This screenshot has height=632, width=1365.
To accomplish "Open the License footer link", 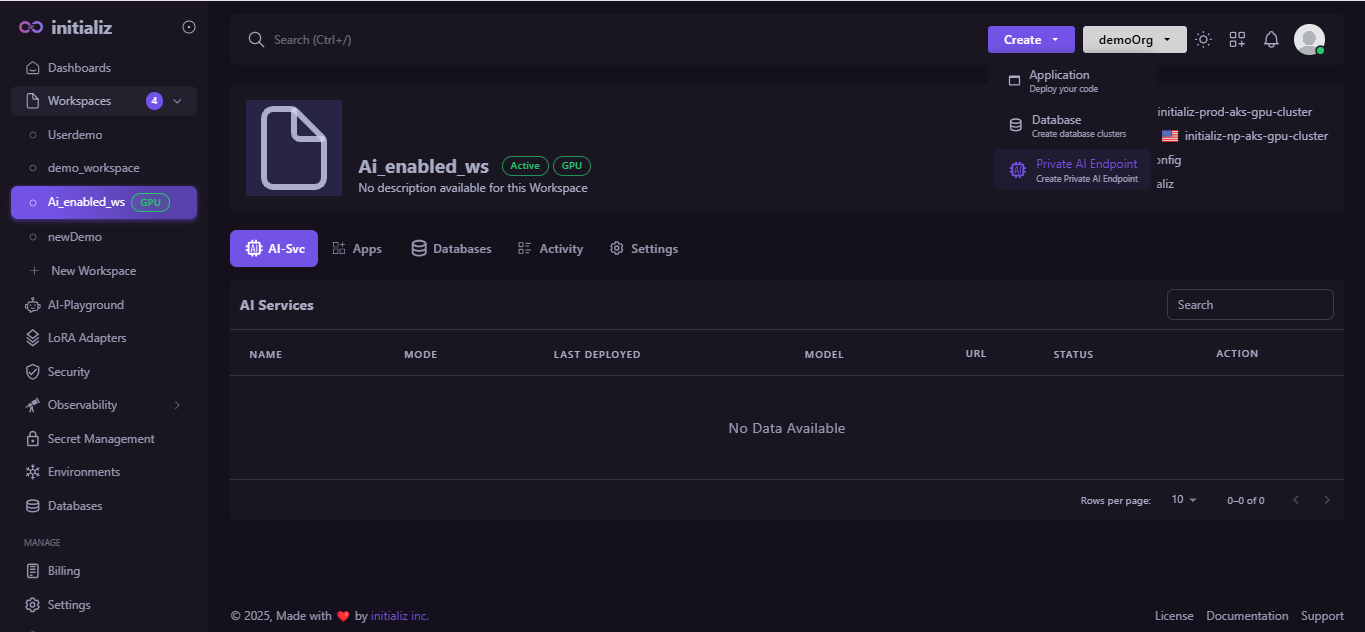I will point(1174,616).
